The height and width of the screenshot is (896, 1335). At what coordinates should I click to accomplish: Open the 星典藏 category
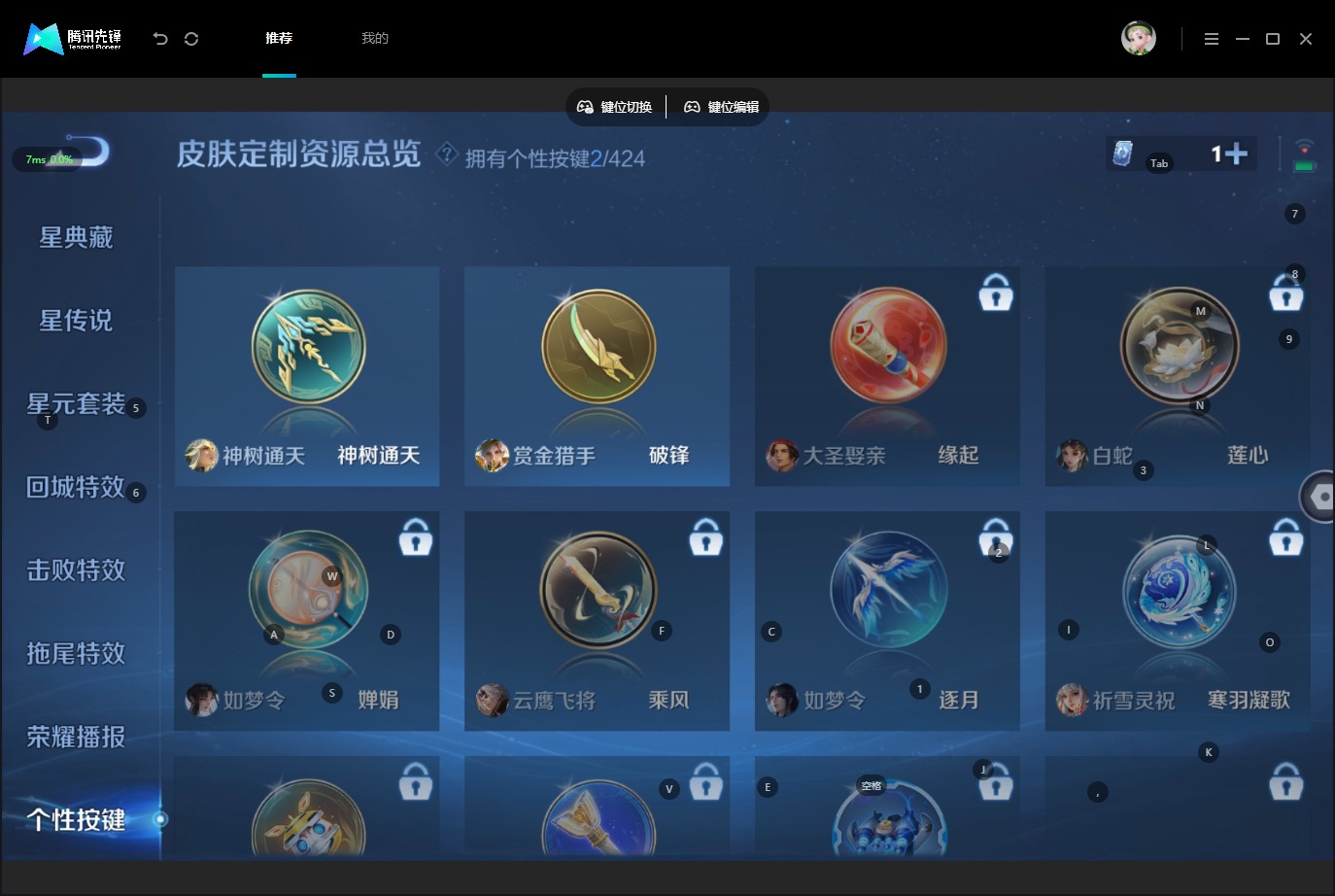tap(76, 237)
